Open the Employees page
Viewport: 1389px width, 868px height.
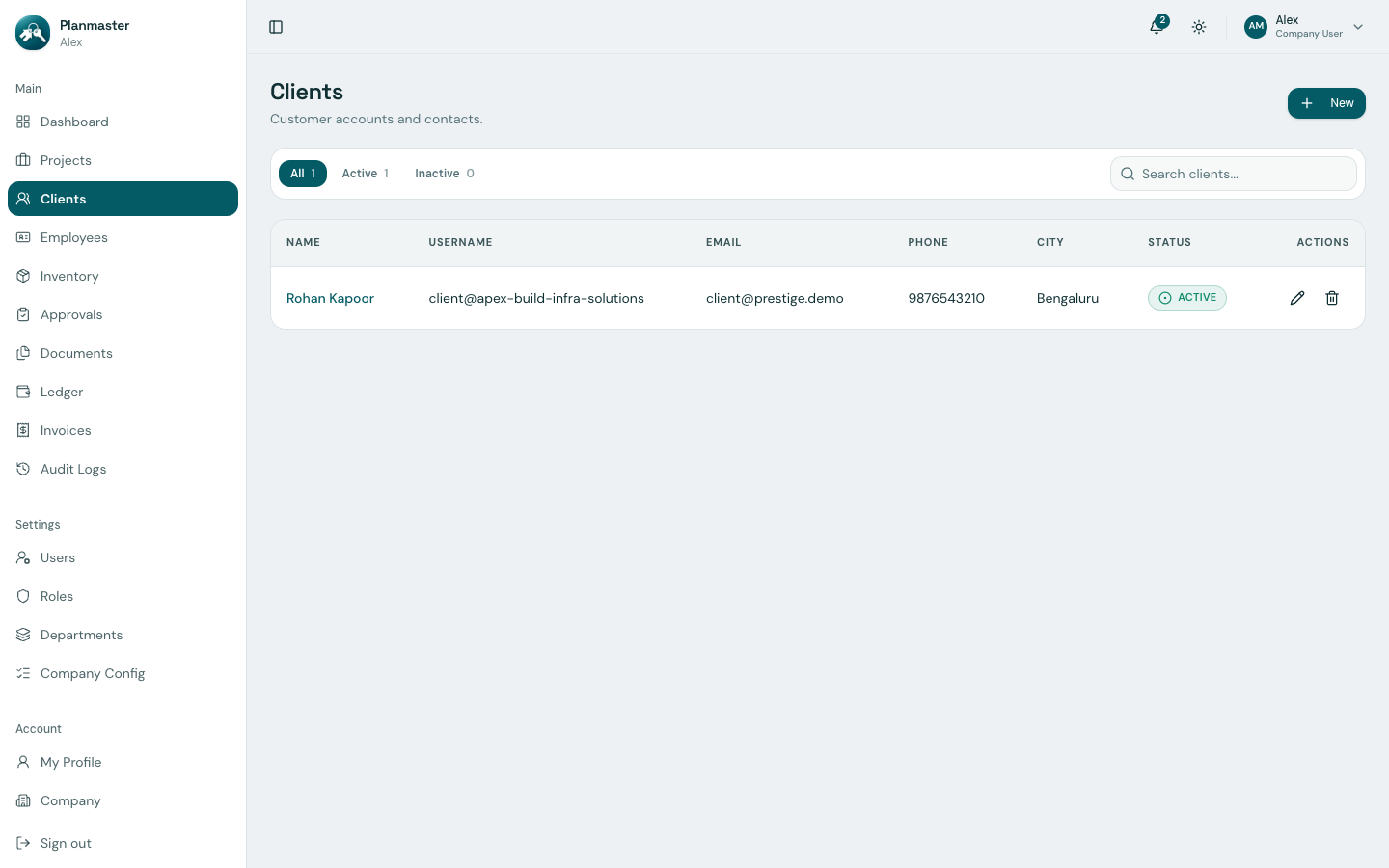(x=123, y=237)
